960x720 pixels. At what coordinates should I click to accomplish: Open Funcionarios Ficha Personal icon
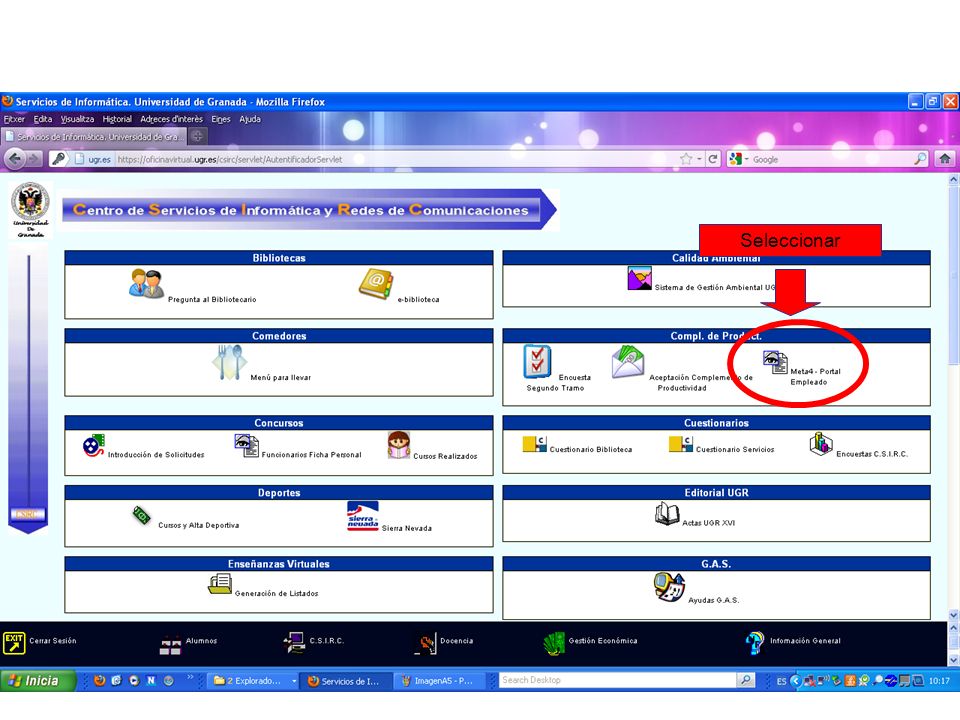pyautogui.click(x=246, y=446)
